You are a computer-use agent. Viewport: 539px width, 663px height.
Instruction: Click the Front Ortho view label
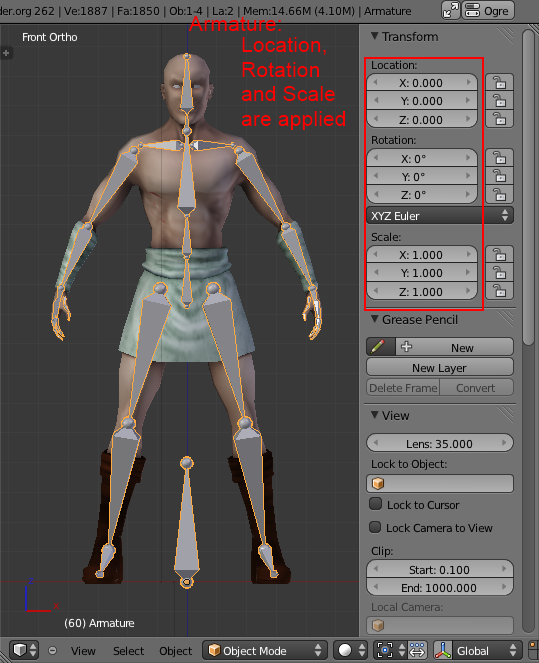[49, 37]
